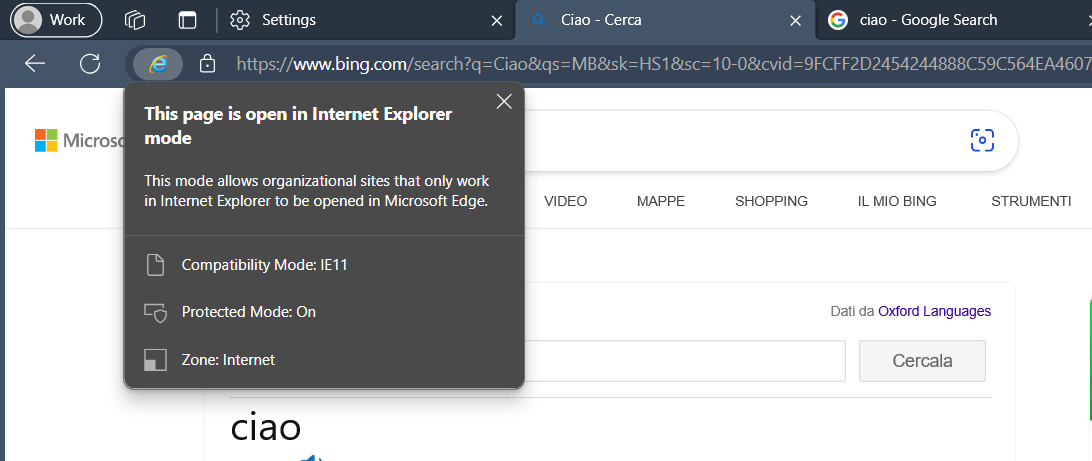This screenshot has width=1092, height=461.
Task: Open the SHOPPING search tab
Action: [x=772, y=201]
